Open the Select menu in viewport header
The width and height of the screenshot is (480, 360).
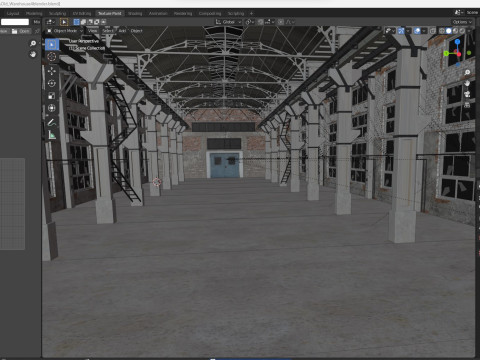tap(108, 31)
